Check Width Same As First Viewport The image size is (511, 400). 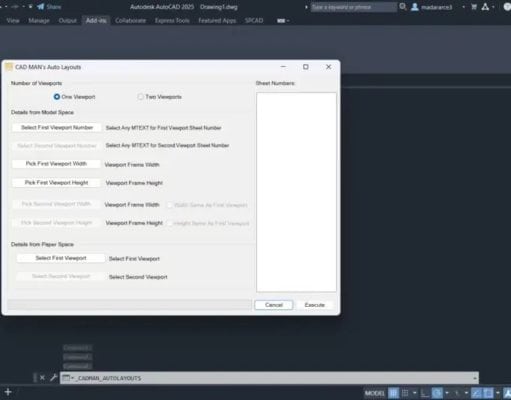(169, 205)
